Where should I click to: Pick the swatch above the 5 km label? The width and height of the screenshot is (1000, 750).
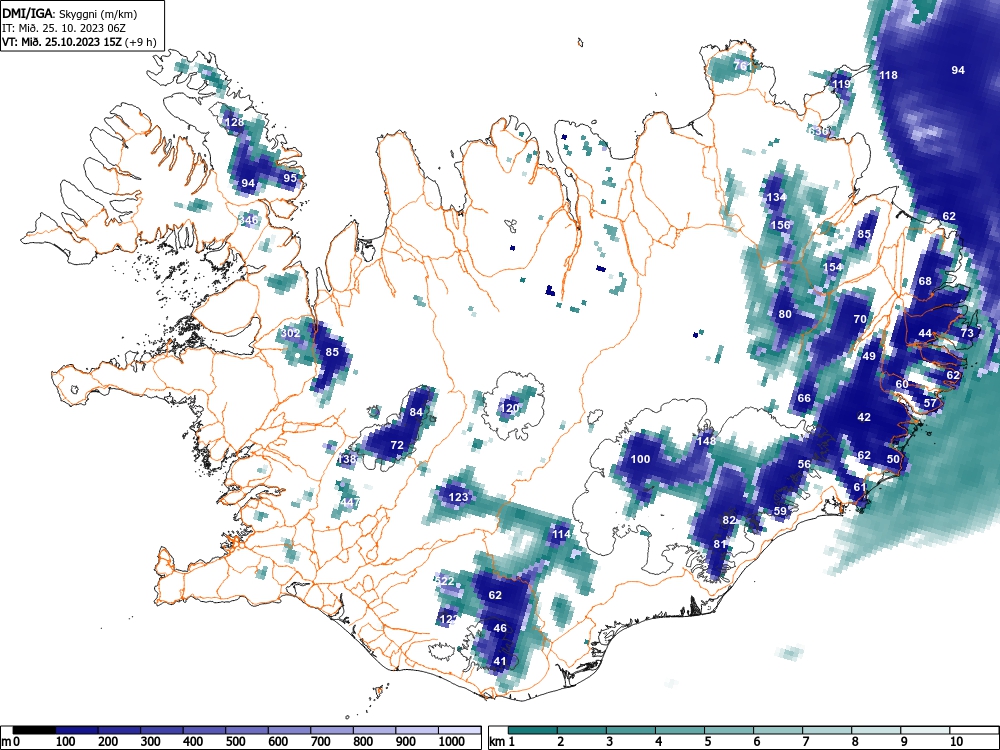(x=729, y=730)
